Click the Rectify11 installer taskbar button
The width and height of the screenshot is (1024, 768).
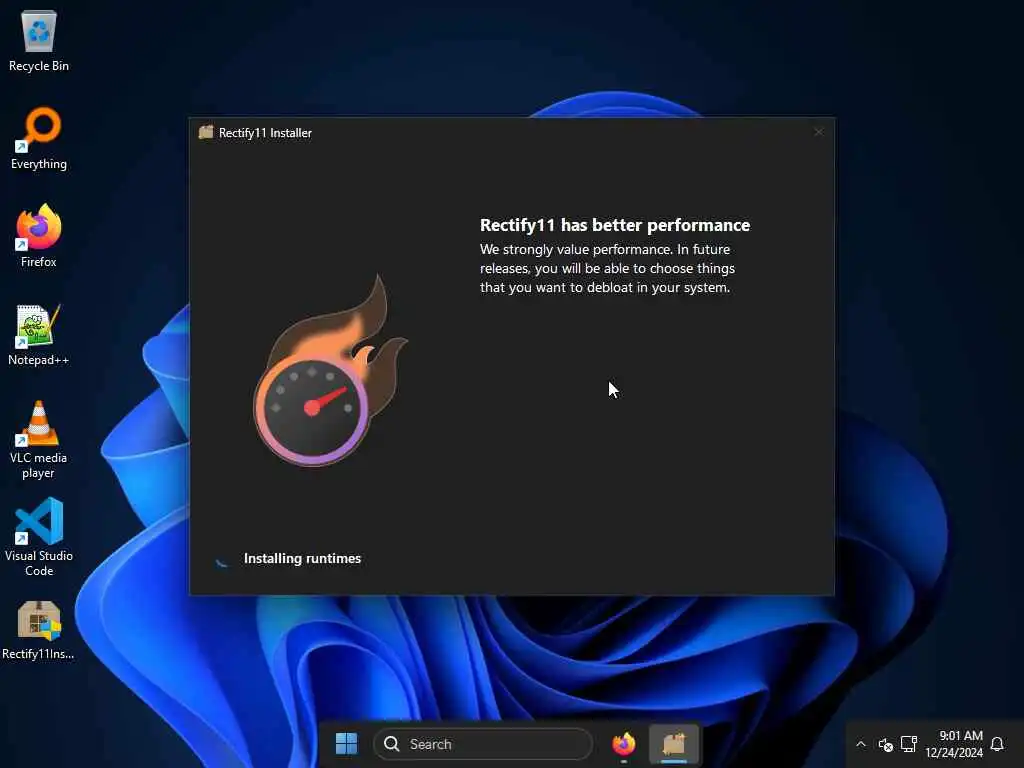[x=674, y=744]
